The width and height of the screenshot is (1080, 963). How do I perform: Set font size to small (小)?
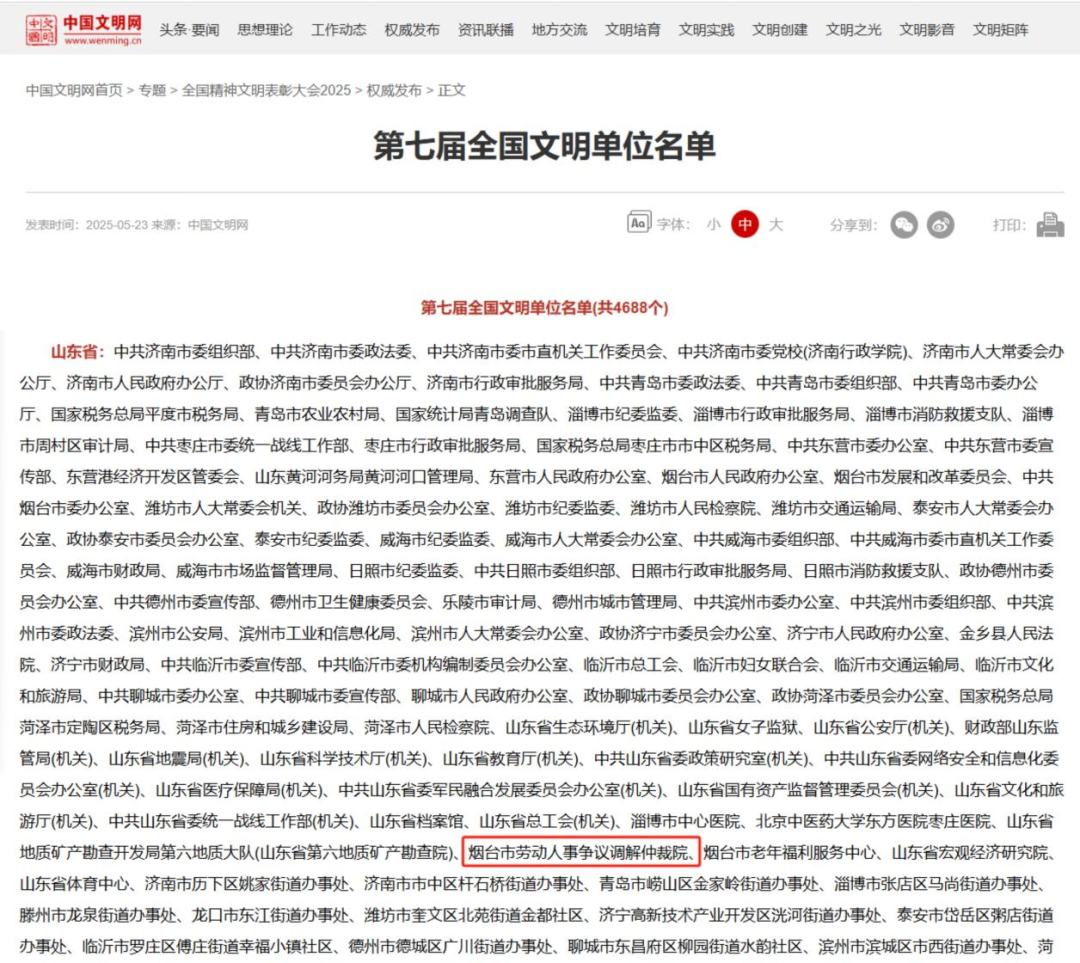tap(714, 225)
